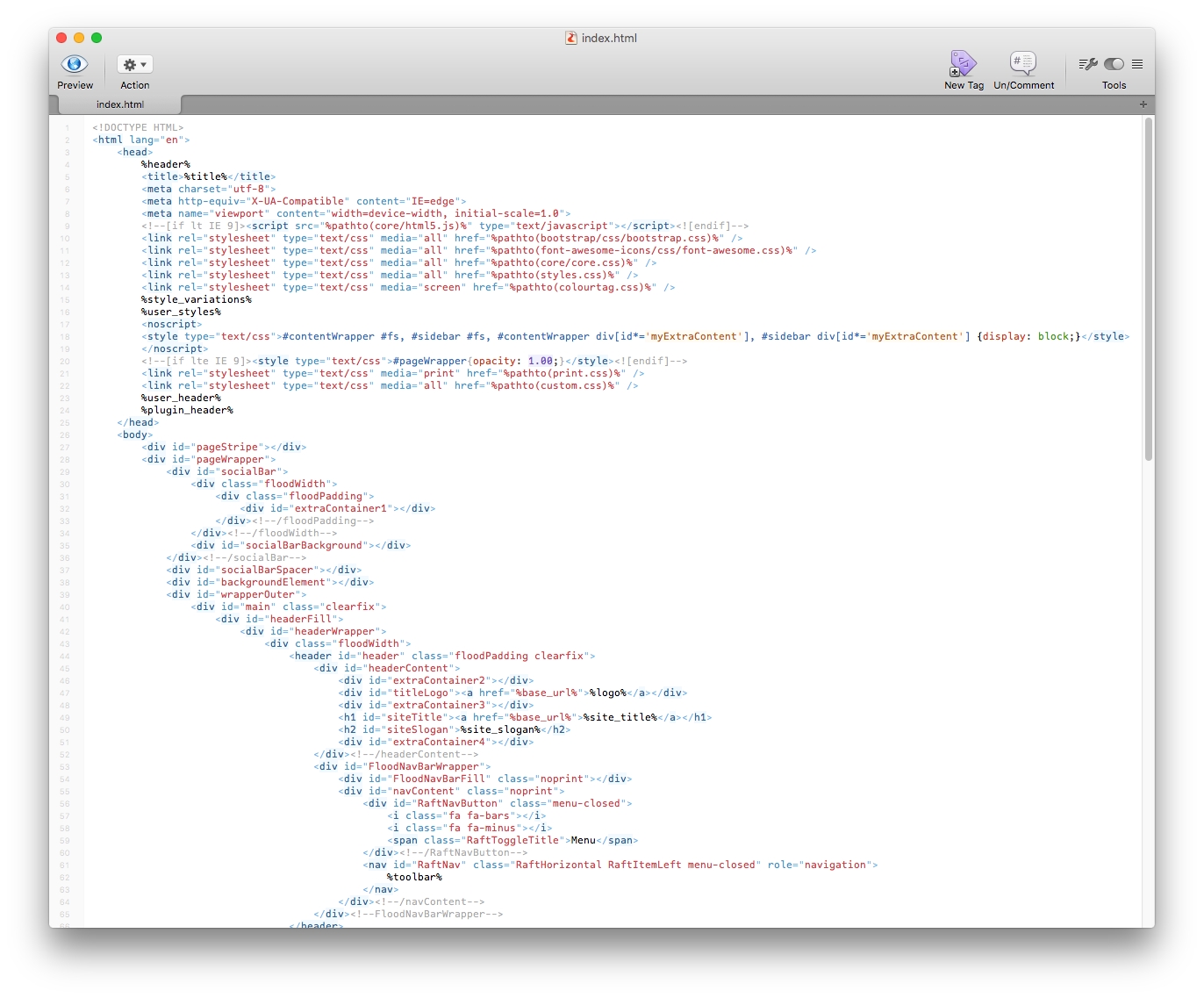Click the div id="headerWrapper" line
This screenshot has width=1204, height=998.
(313, 631)
